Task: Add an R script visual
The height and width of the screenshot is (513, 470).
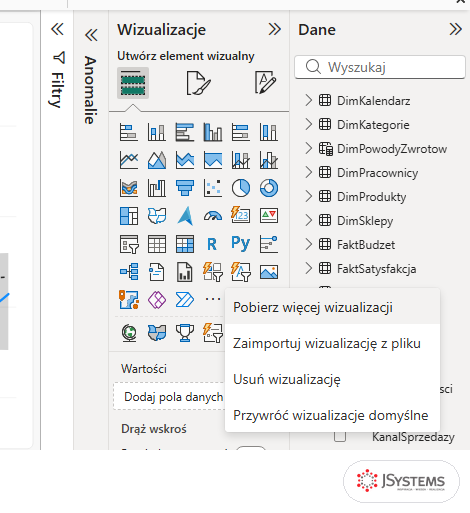Action: pos(213,244)
